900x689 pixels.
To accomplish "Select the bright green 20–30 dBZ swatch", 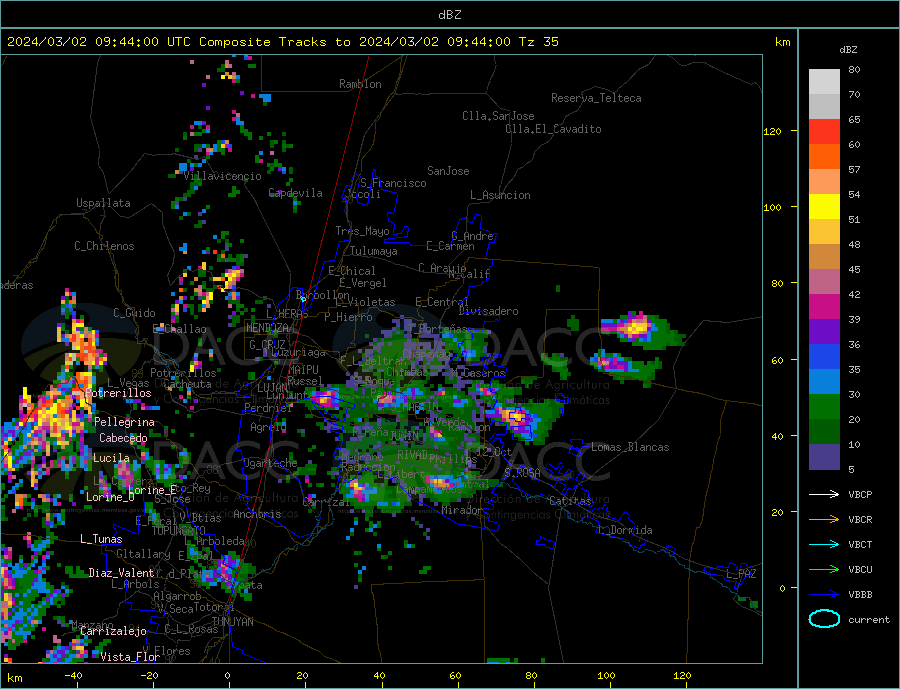I will point(825,407).
